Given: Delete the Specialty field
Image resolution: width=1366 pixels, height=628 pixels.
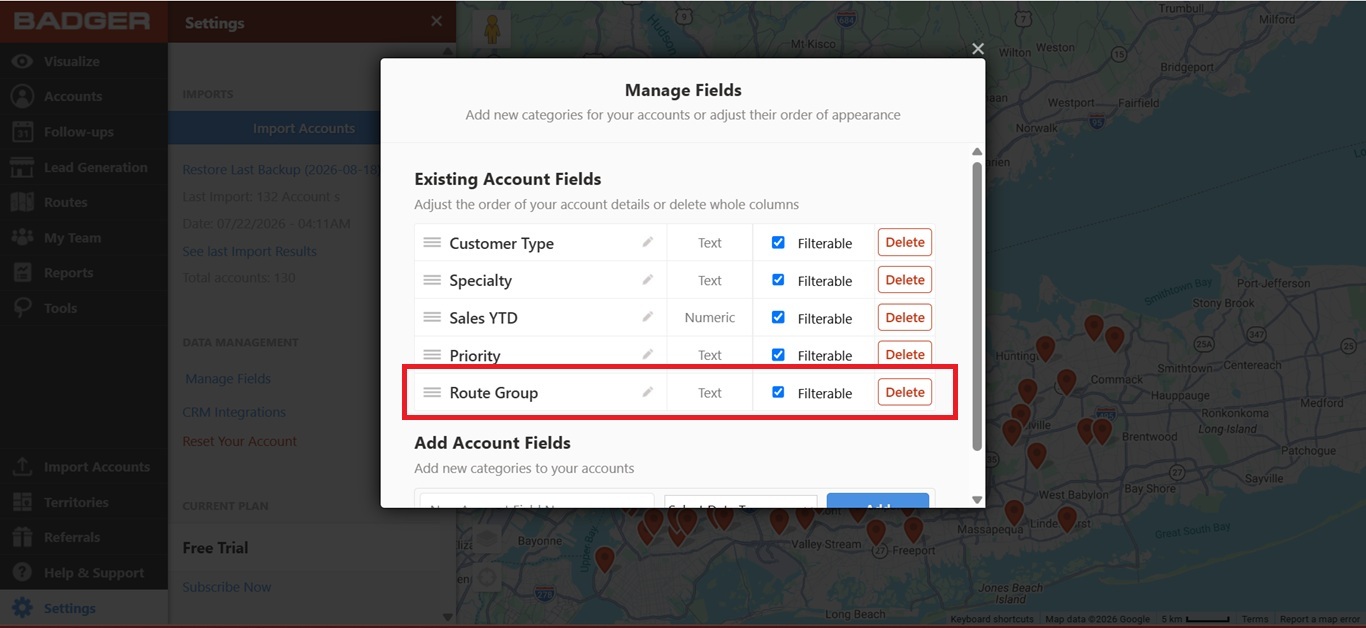Looking at the screenshot, I should 905,280.
